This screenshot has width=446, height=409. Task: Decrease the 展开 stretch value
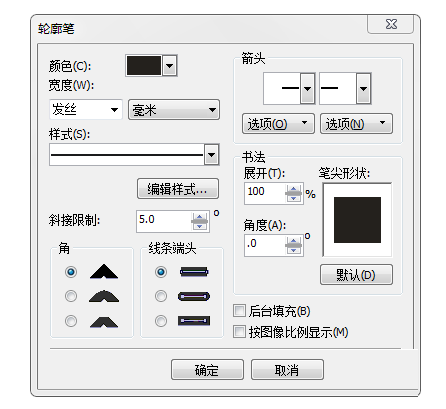pyautogui.click(x=293, y=198)
